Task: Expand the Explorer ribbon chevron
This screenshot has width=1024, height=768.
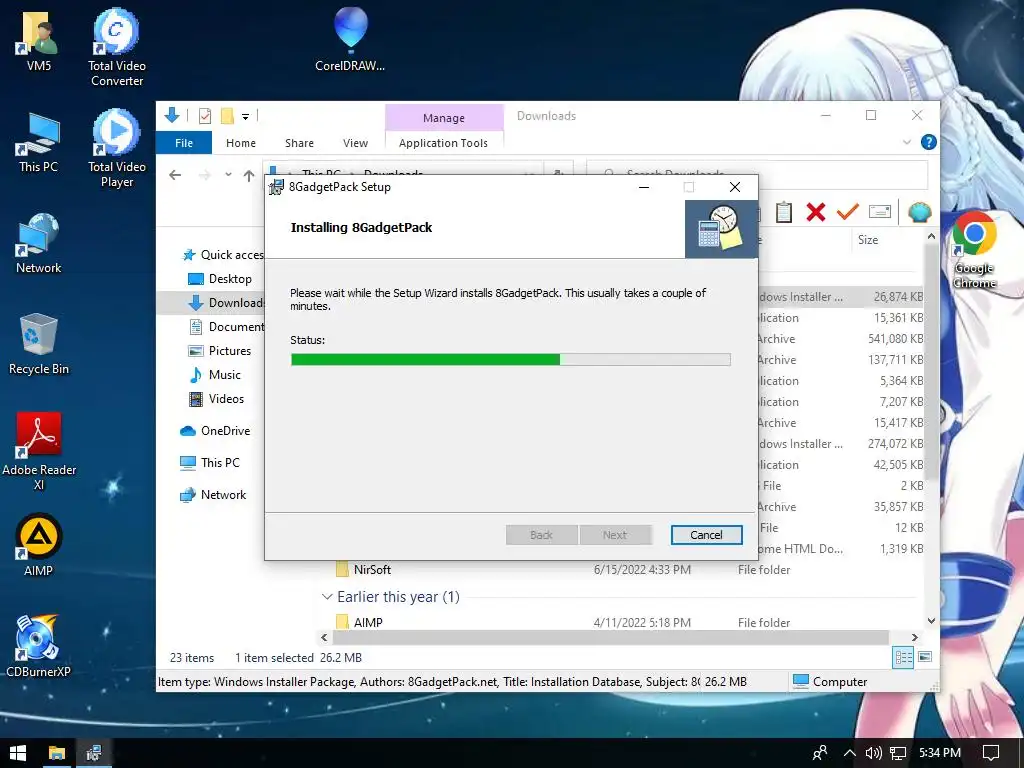Action: tap(906, 142)
